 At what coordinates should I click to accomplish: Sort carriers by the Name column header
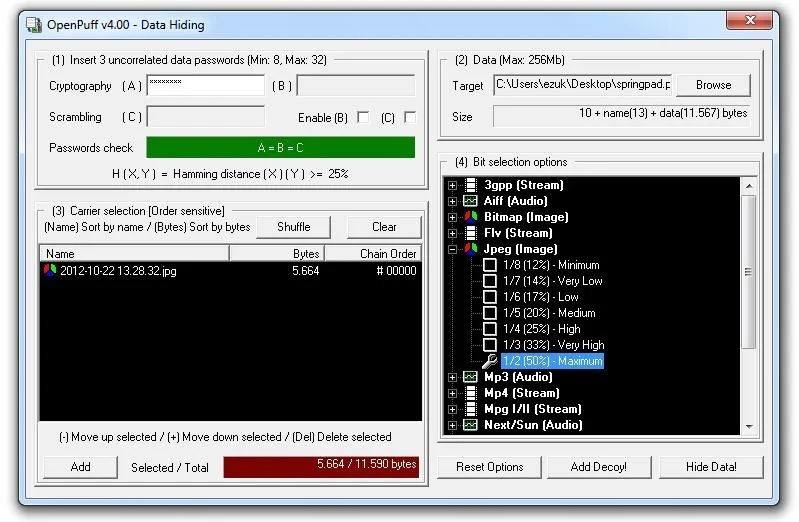point(134,253)
